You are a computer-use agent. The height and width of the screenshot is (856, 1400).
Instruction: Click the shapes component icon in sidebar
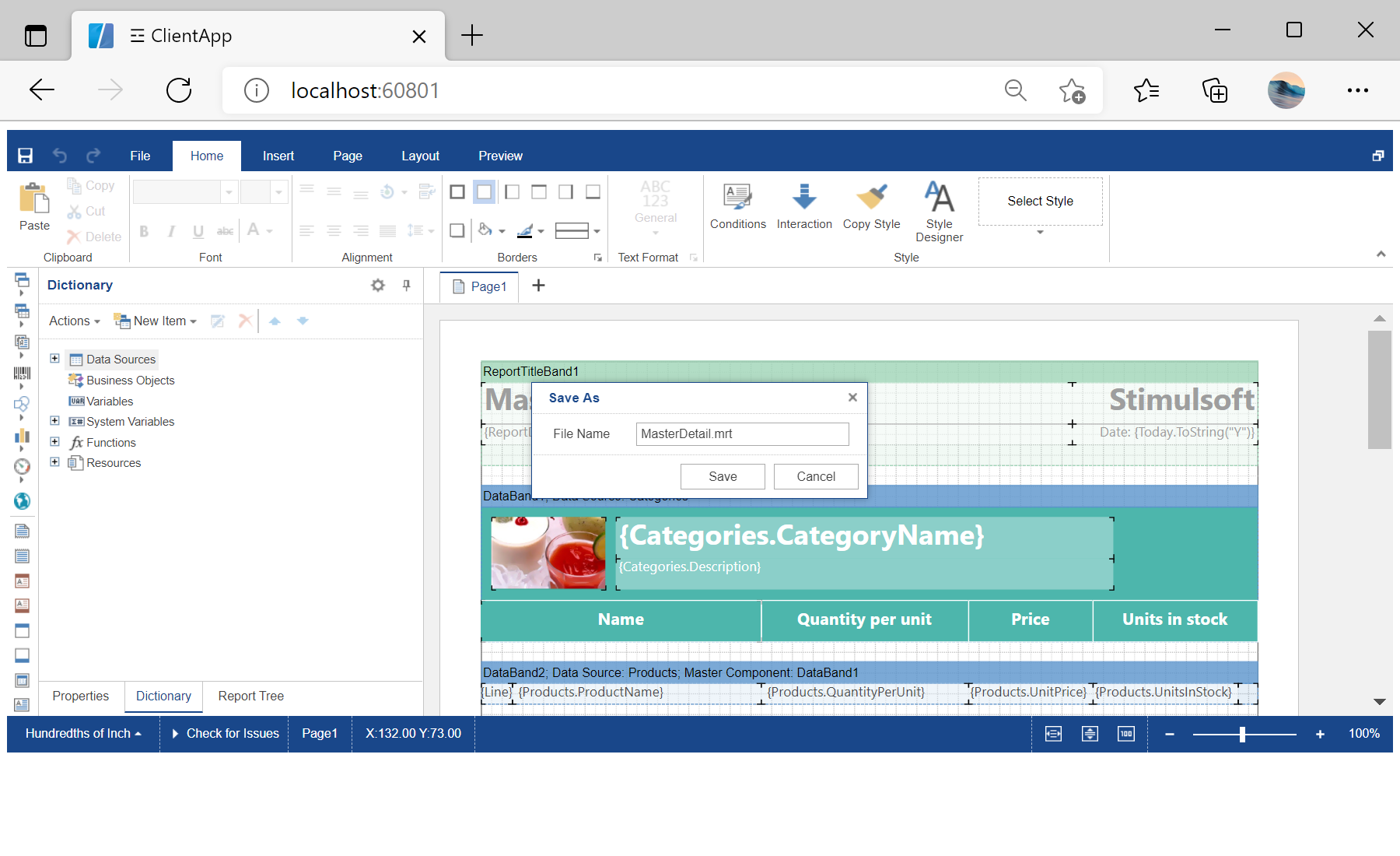pyautogui.click(x=22, y=405)
